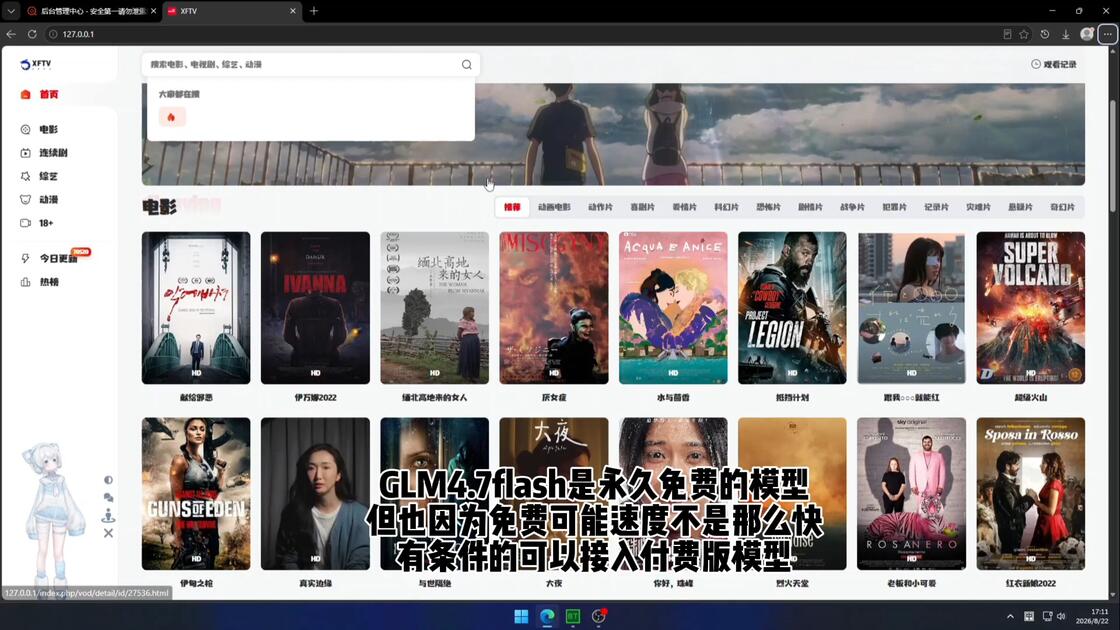Open 观看记录 watch history
Image resolution: width=1120 pixels, height=630 pixels.
pyautogui.click(x=1054, y=64)
